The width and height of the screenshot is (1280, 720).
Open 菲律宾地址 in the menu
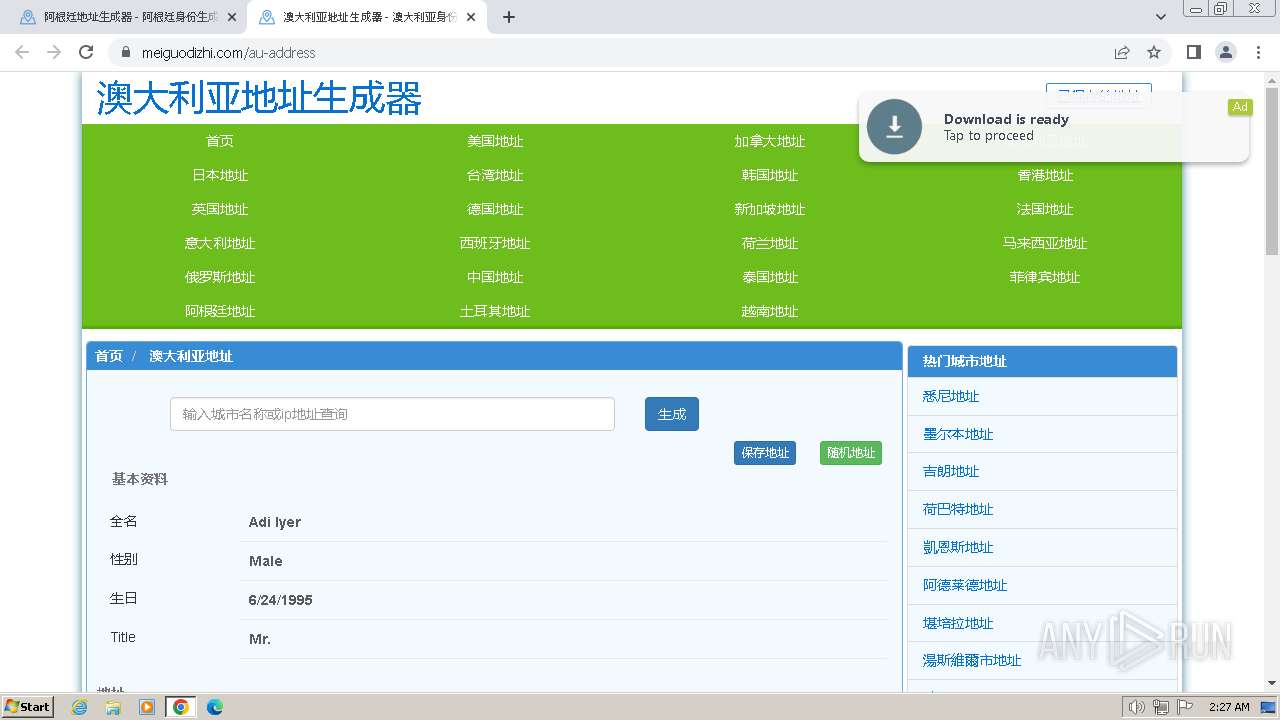pyautogui.click(x=1045, y=277)
